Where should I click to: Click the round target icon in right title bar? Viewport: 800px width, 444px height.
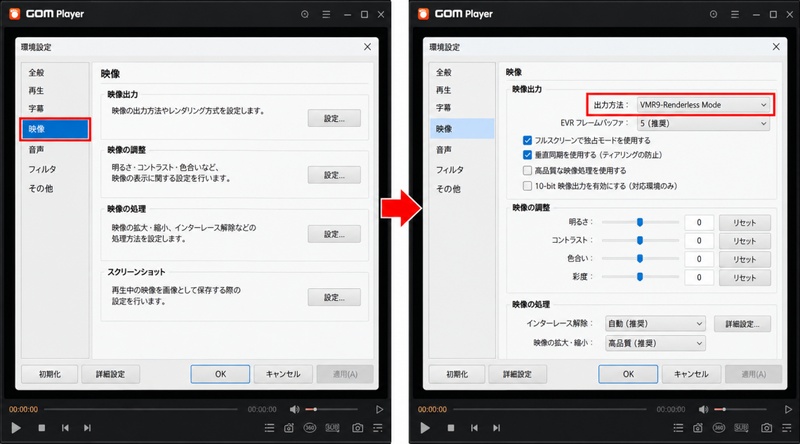pyautogui.click(x=713, y=14)
